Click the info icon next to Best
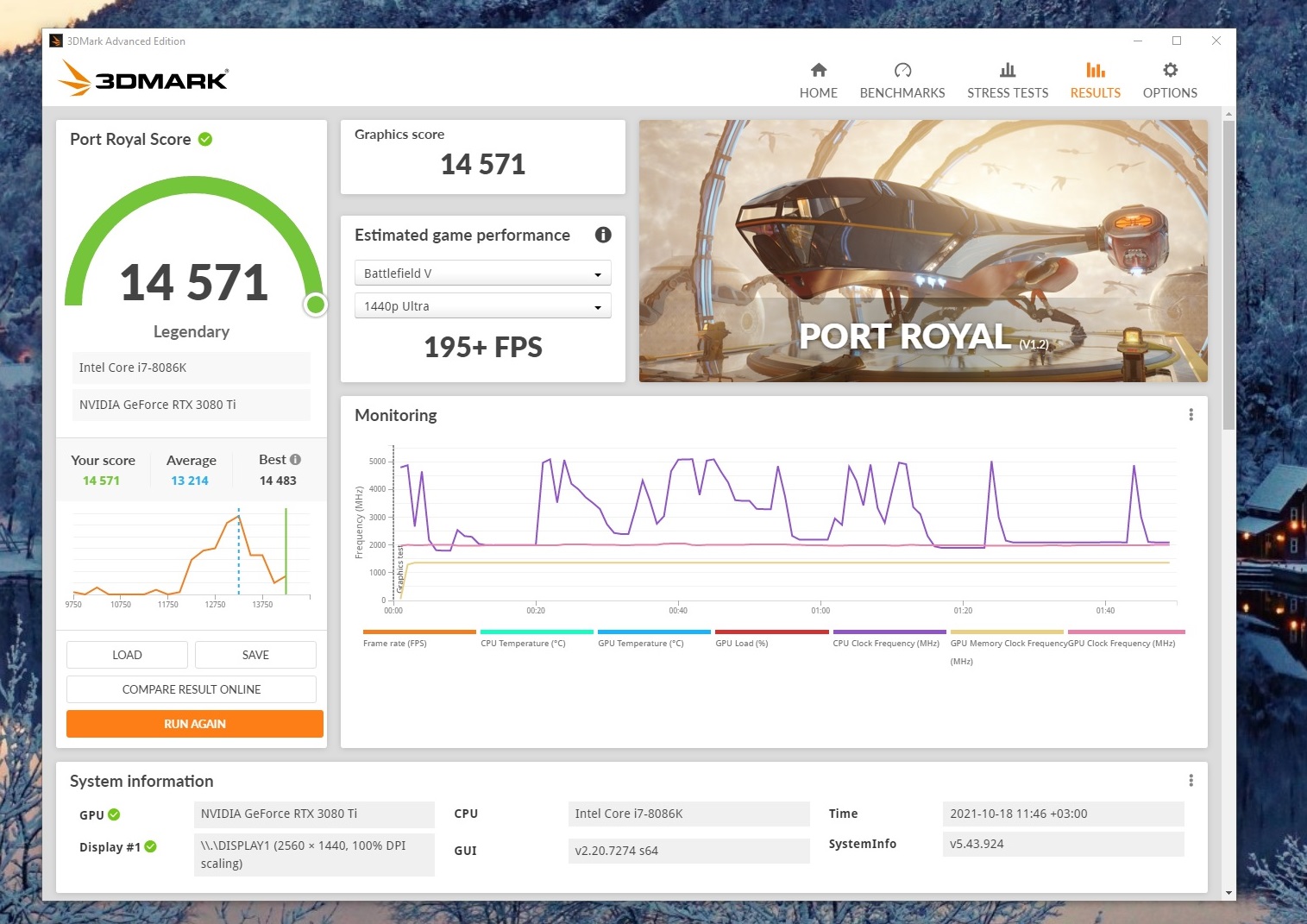 pos(295,460)
